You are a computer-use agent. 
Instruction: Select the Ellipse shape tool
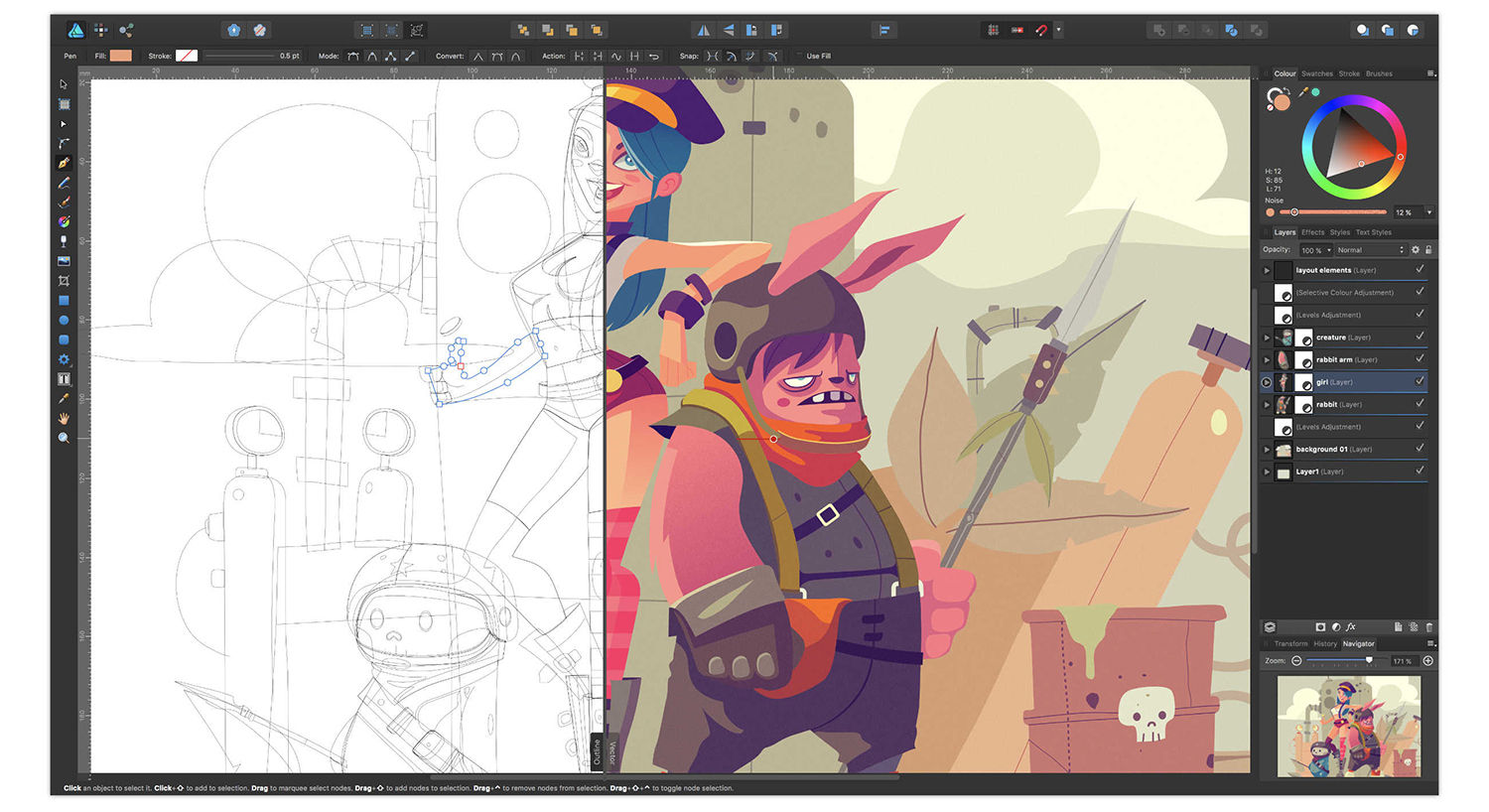64,321
